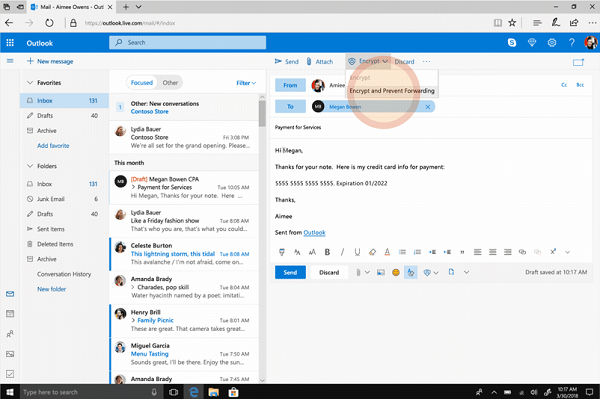Screen dimensions: 600x399
Task: Expand the attach options arrow next to paperclip
Action: pyautogui.click(x=367, y=272)
